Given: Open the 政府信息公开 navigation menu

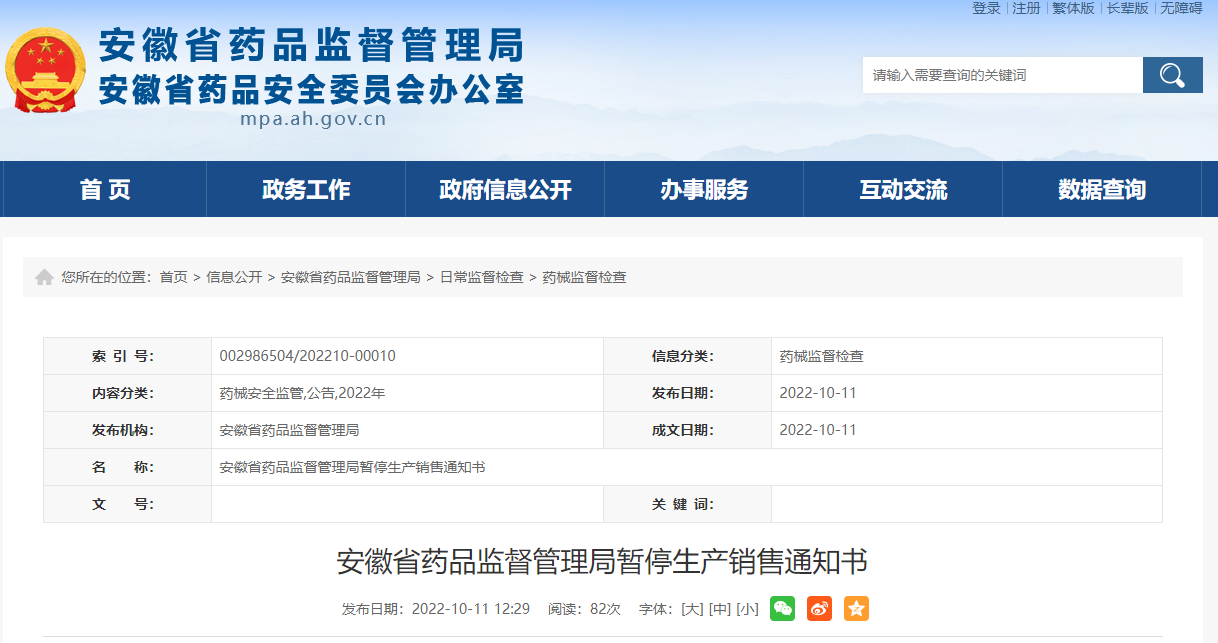Looking at the screenshot, I should pyautogui.click(x=505, y=189).
